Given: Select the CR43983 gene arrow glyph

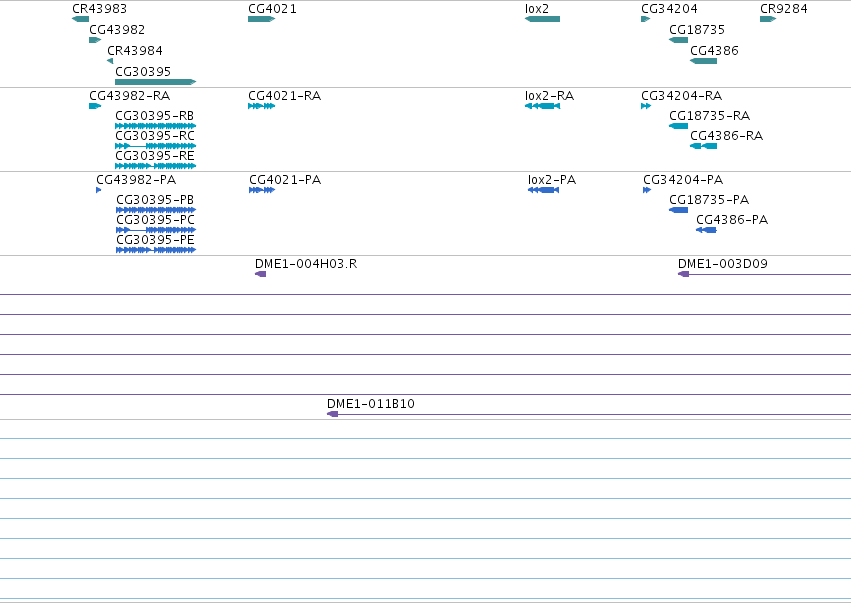Looking at the screenshot, I should (80, 19).
